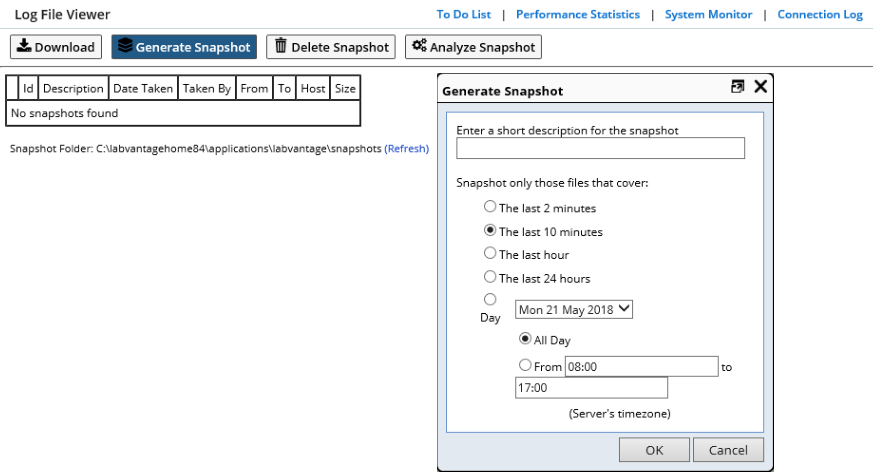Choose 'The last 24 hours' radio button
The width and height of the screenshot is (873, 472).
(490, 277)
